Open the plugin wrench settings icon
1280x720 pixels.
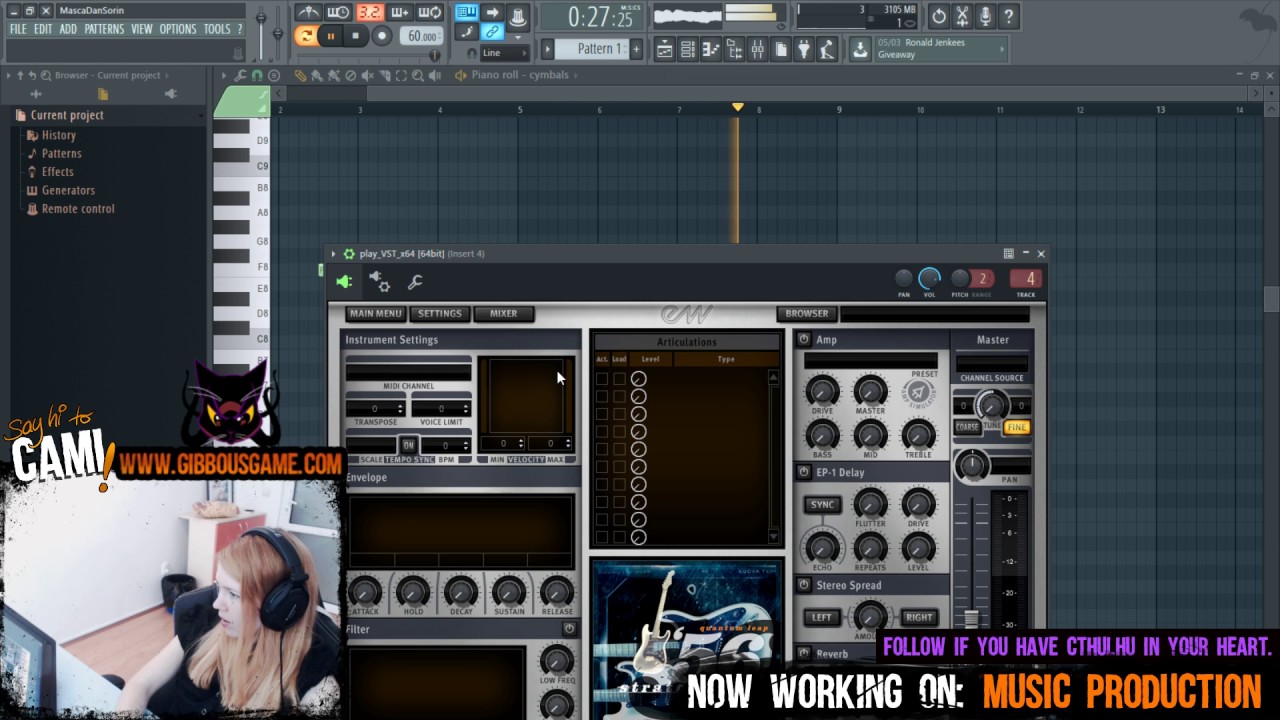coord(415,282)
